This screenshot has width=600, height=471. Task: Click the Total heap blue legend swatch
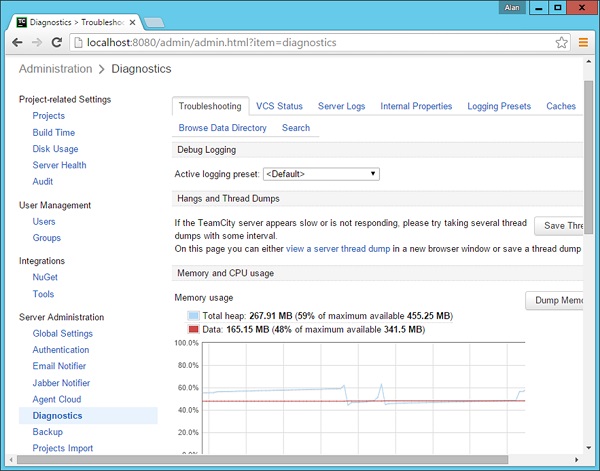pos(194,316)
